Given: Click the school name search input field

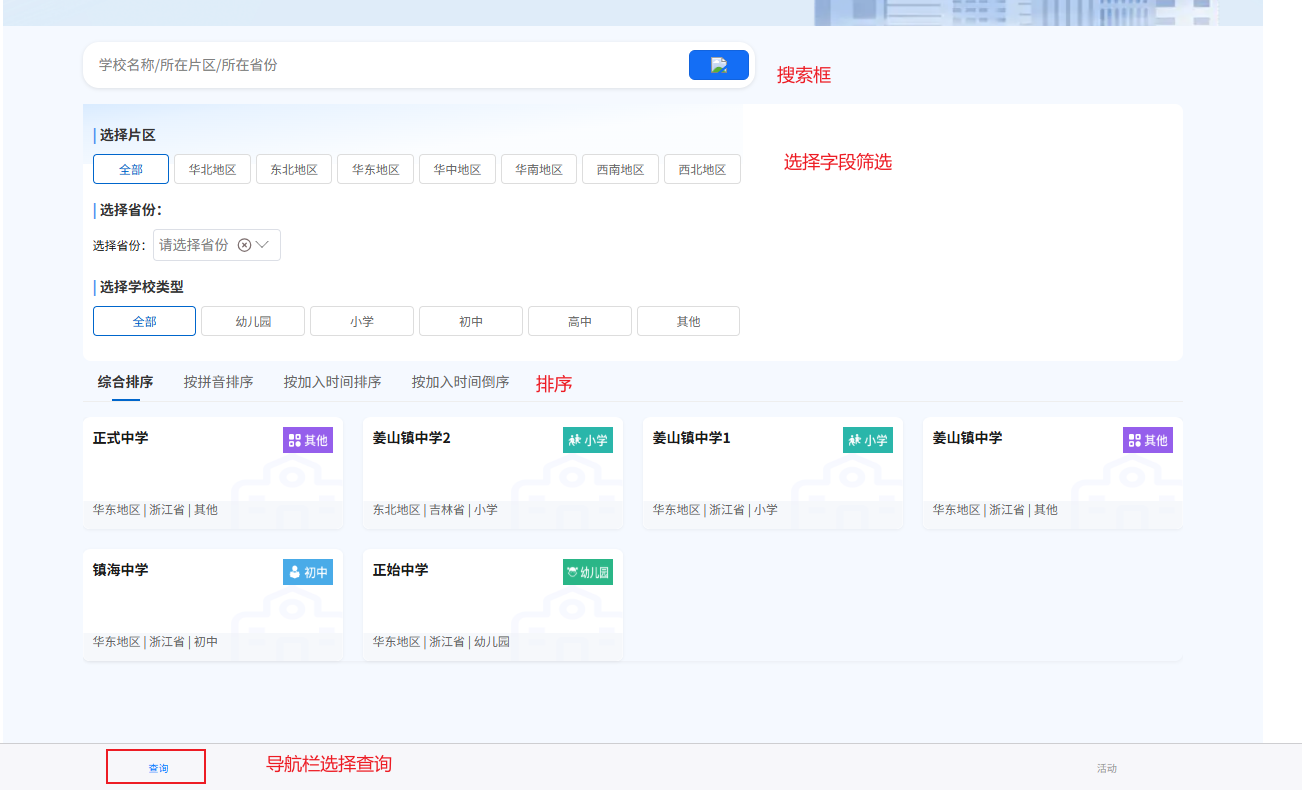Looking at the screenshot, I should (380, 65).
